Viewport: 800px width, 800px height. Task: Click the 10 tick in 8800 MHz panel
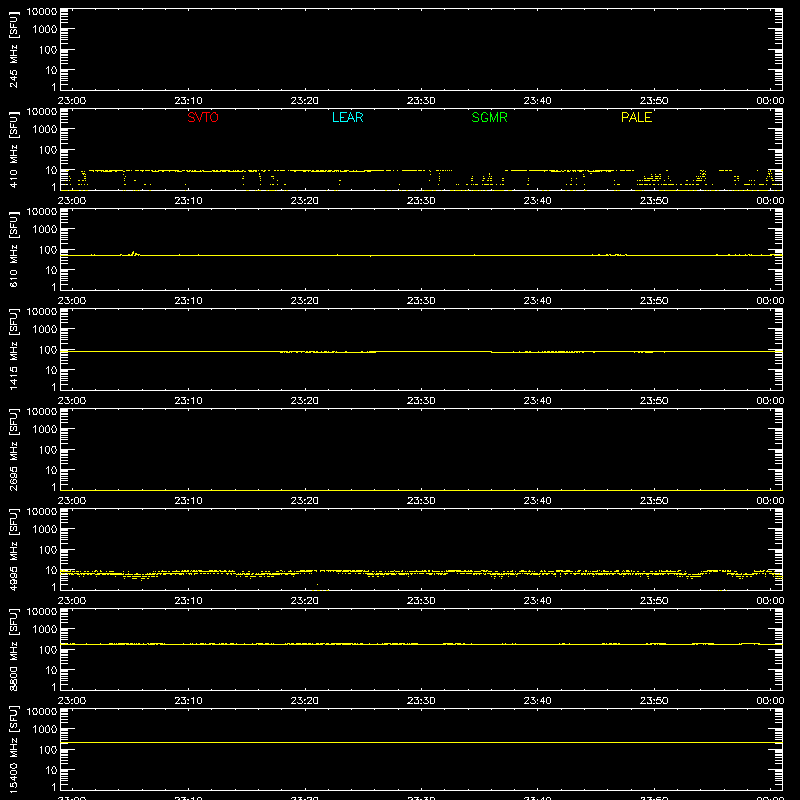tap(51, 670)
